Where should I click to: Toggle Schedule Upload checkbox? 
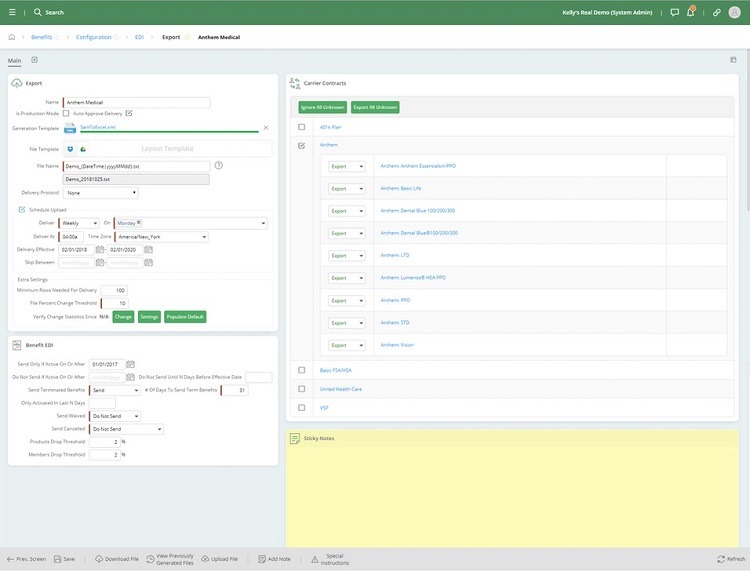pos(22,209)
